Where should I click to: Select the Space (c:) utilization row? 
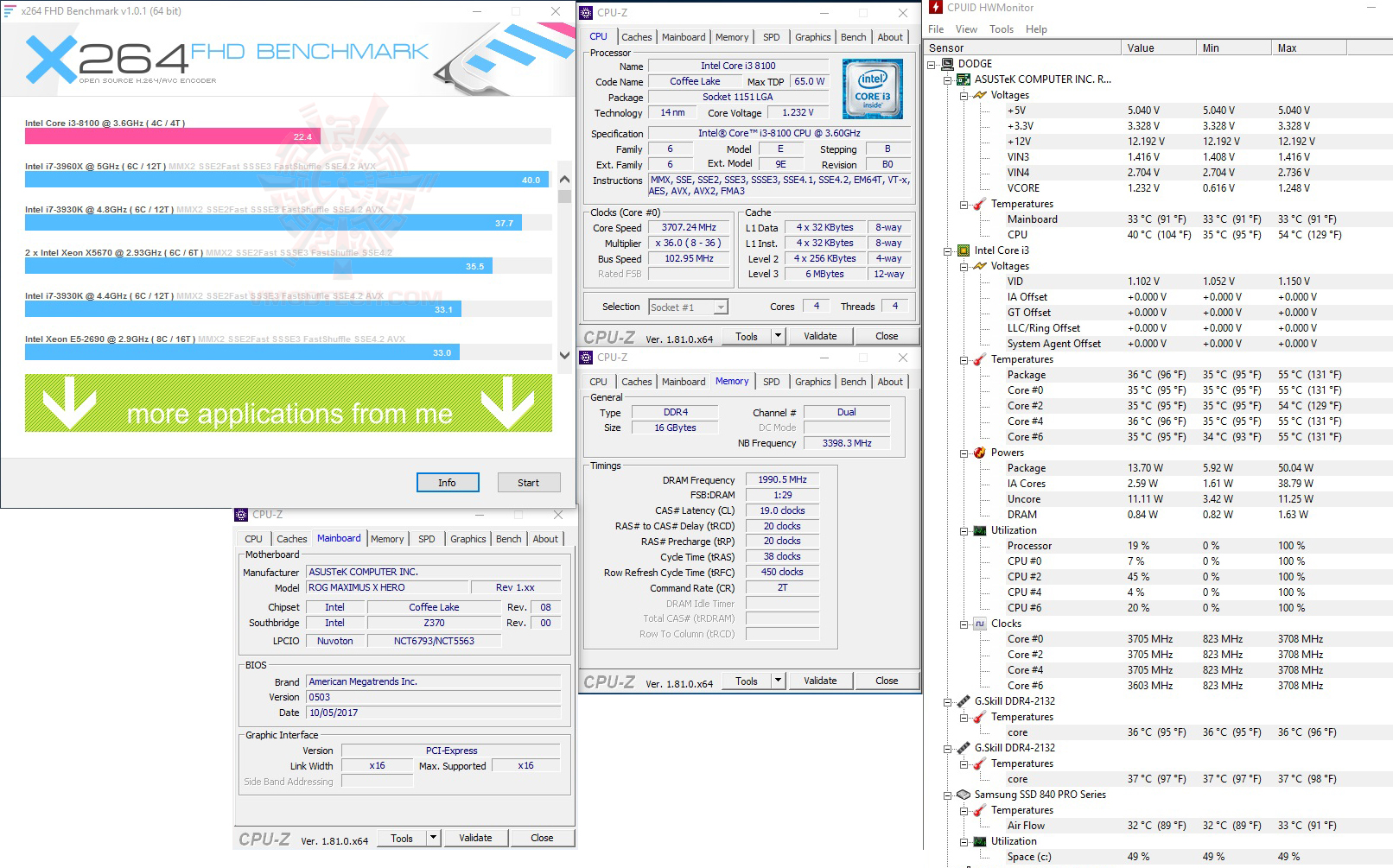coord(1159,857)
